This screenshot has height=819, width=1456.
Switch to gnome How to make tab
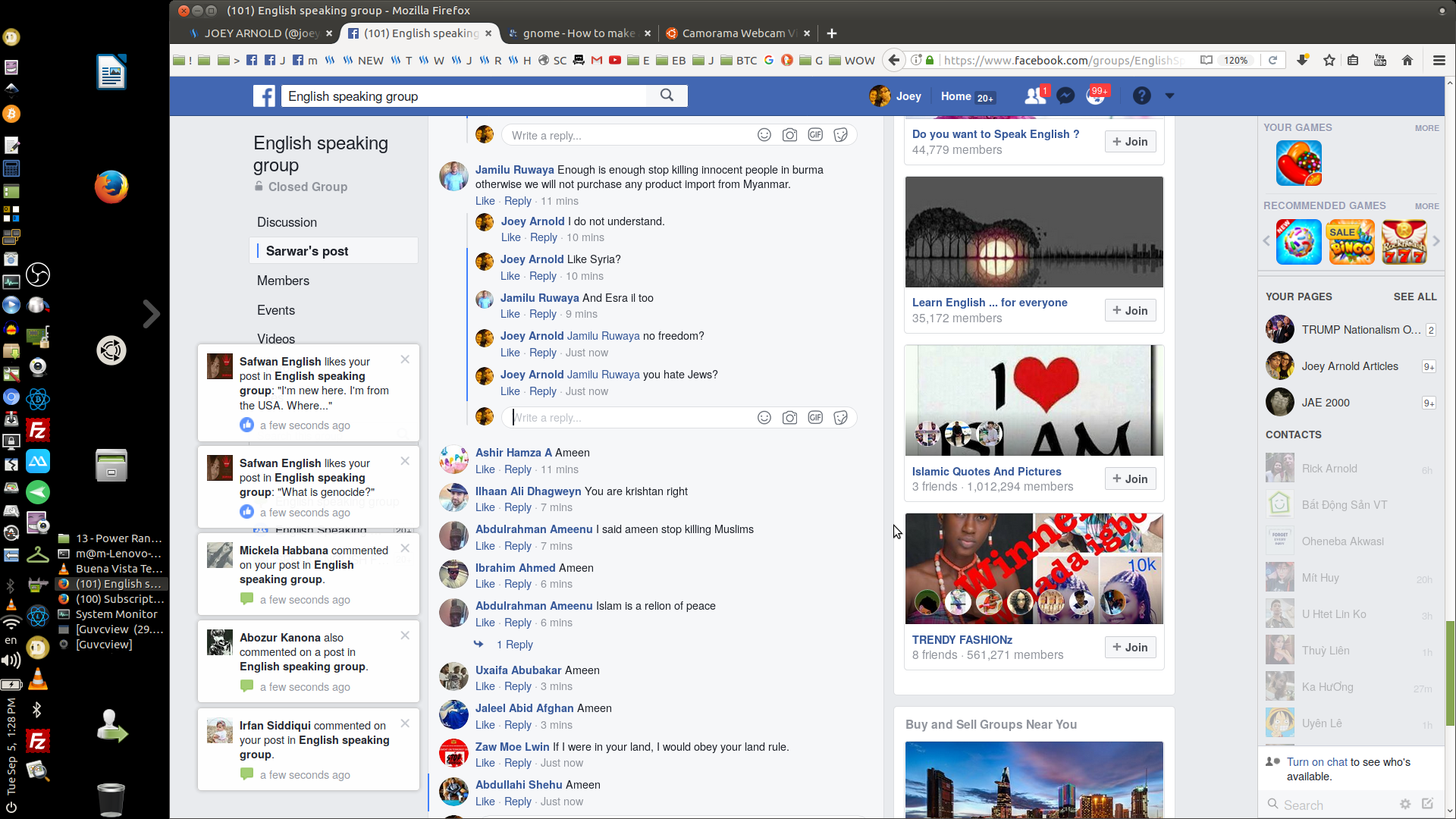579,33
